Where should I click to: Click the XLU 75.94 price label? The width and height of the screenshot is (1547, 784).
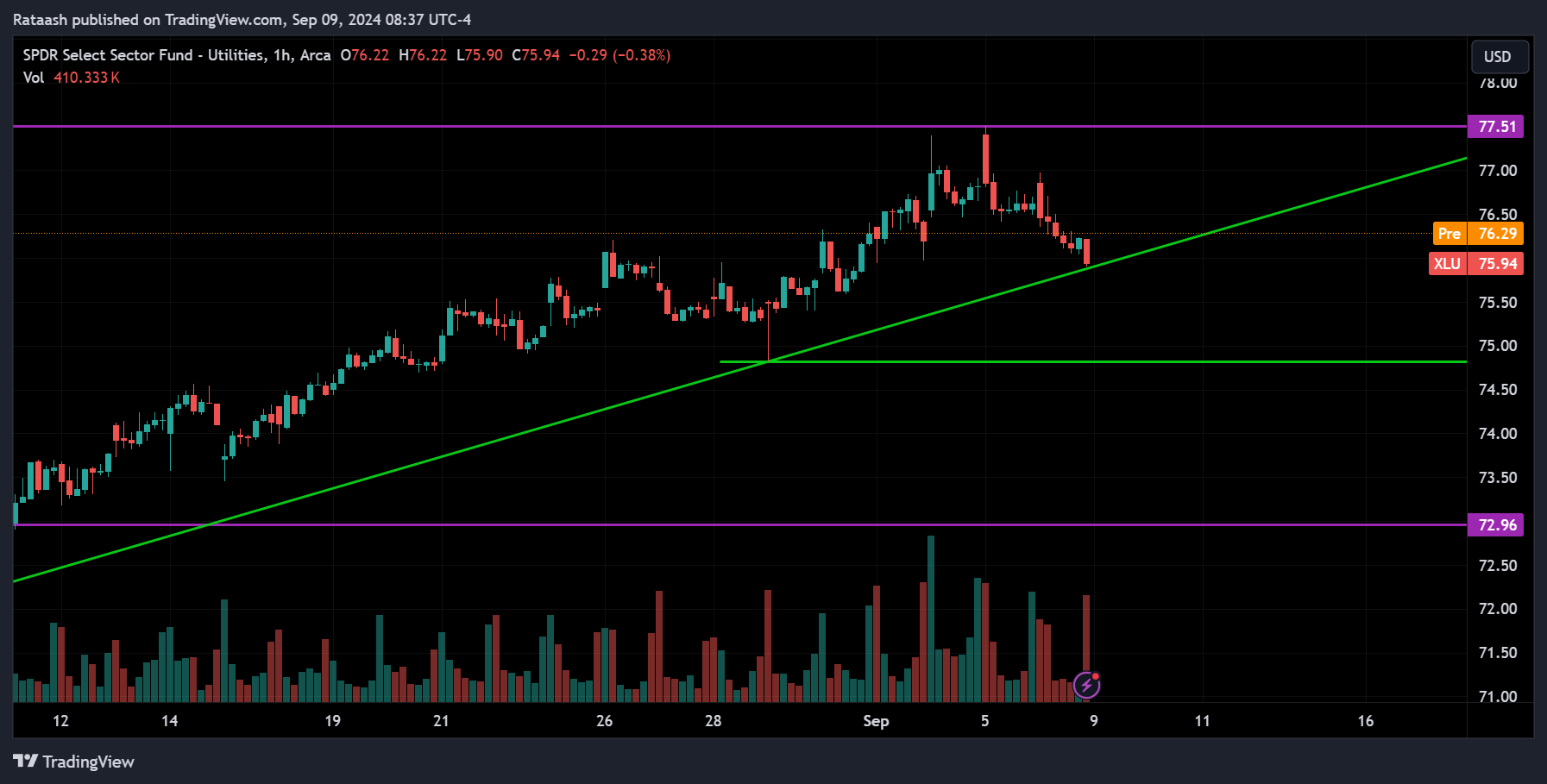click(x=1475, y=264)
